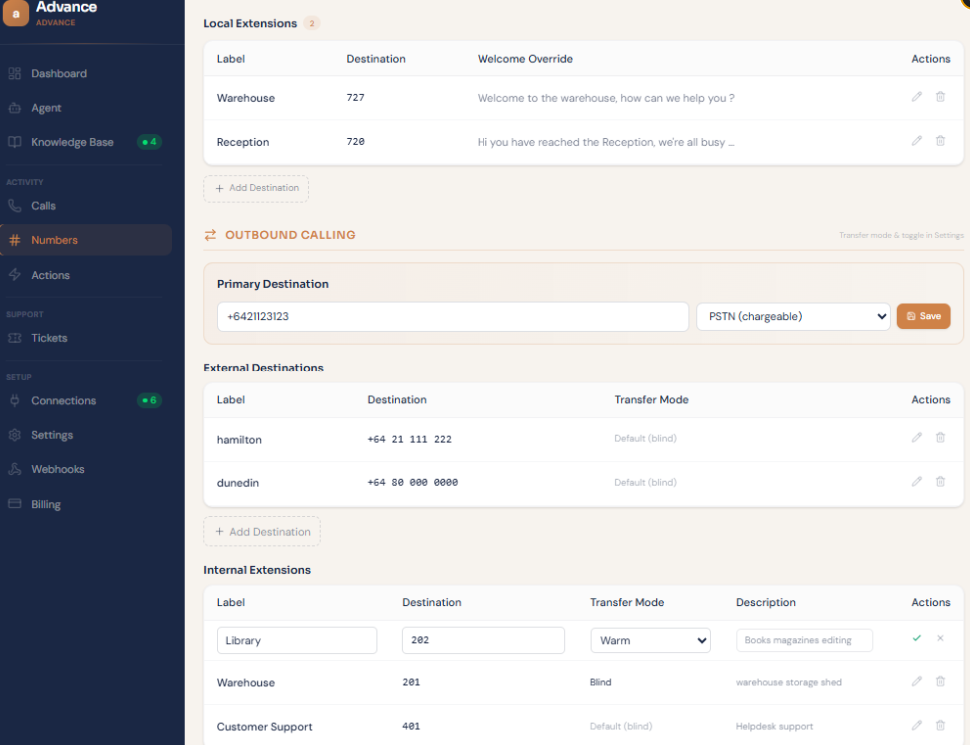
Task: Click the Library label input field
Action: 297,640
